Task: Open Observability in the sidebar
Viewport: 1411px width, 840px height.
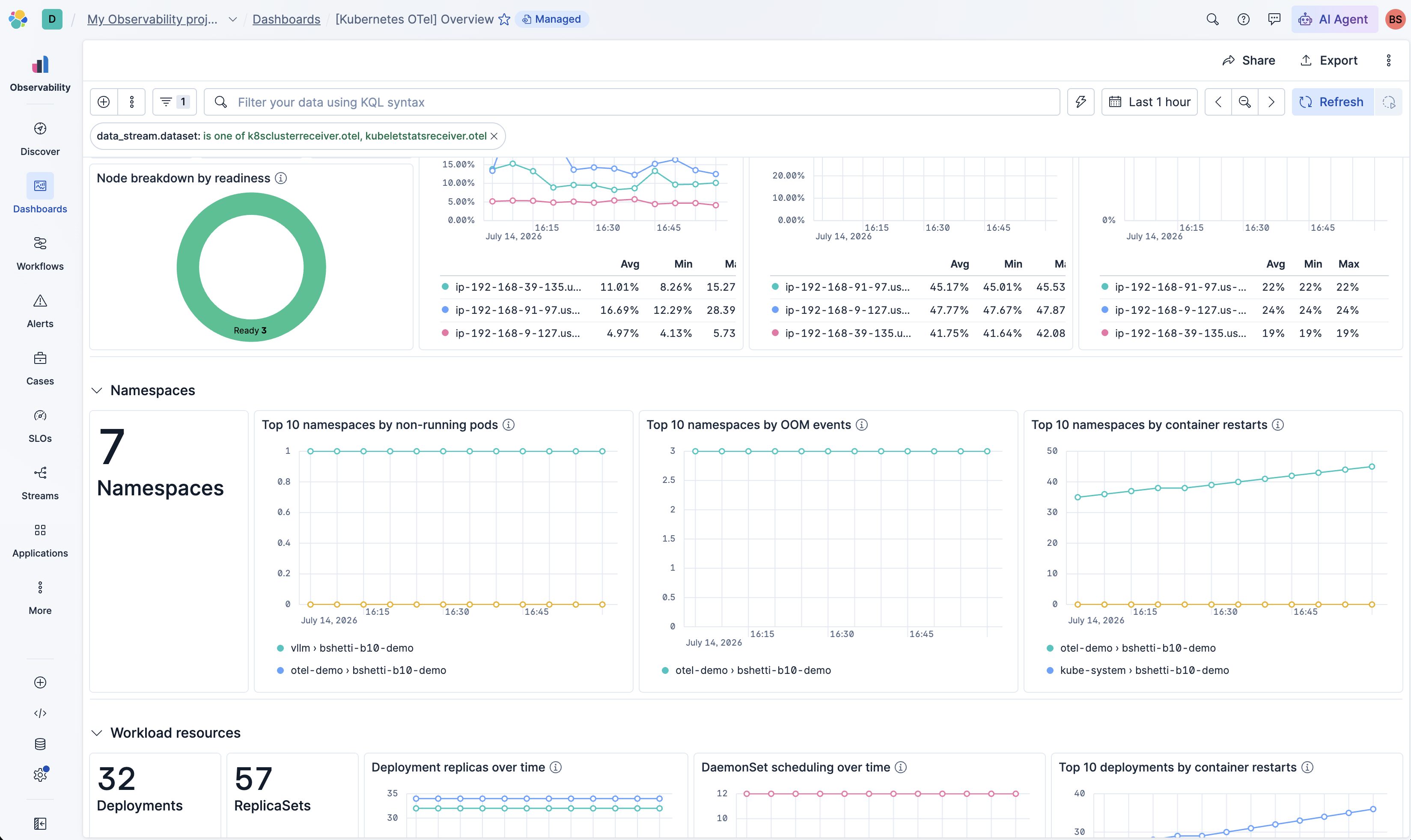Action: (40, 74)
